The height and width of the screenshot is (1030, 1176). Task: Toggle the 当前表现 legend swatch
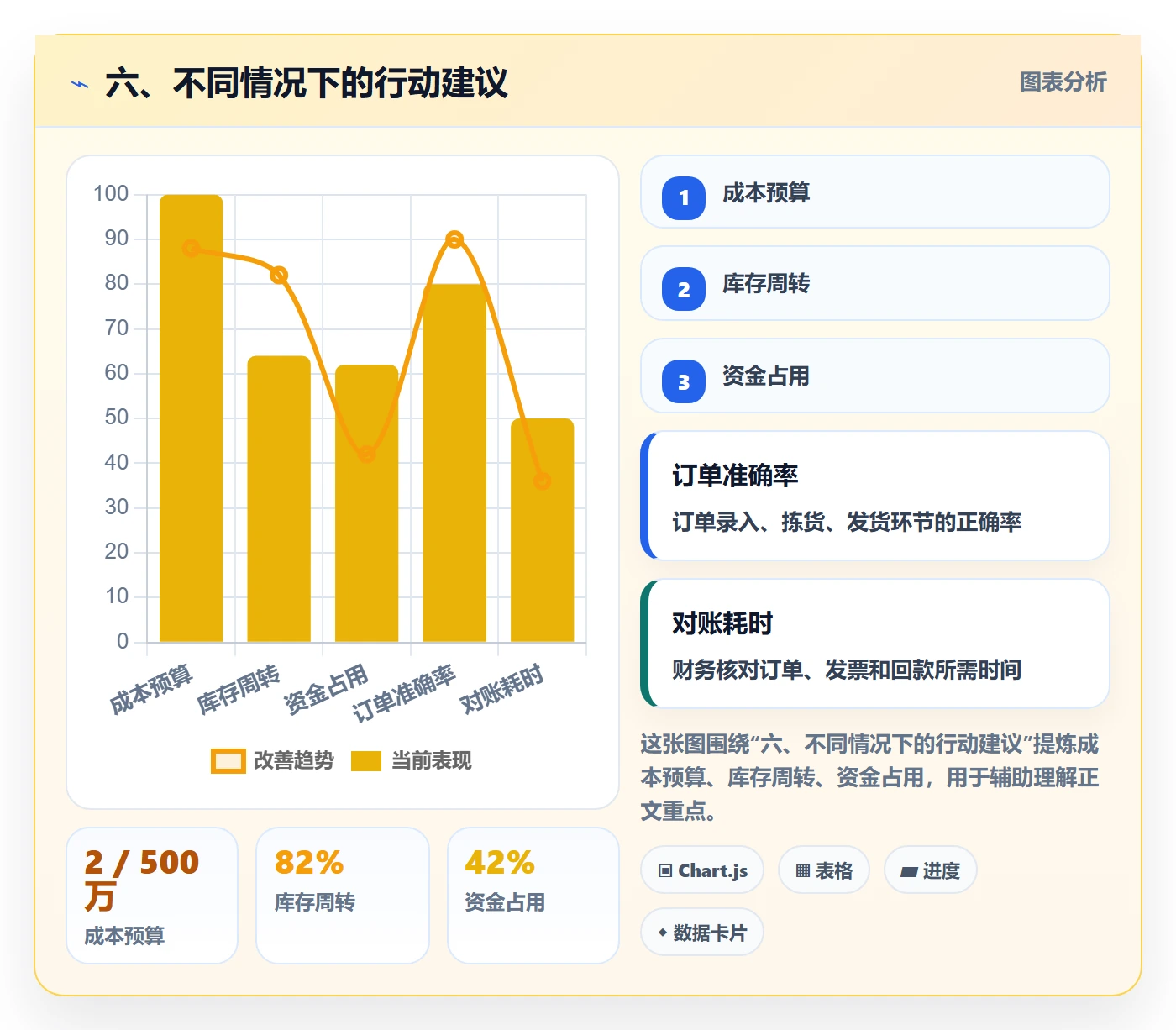366,761
